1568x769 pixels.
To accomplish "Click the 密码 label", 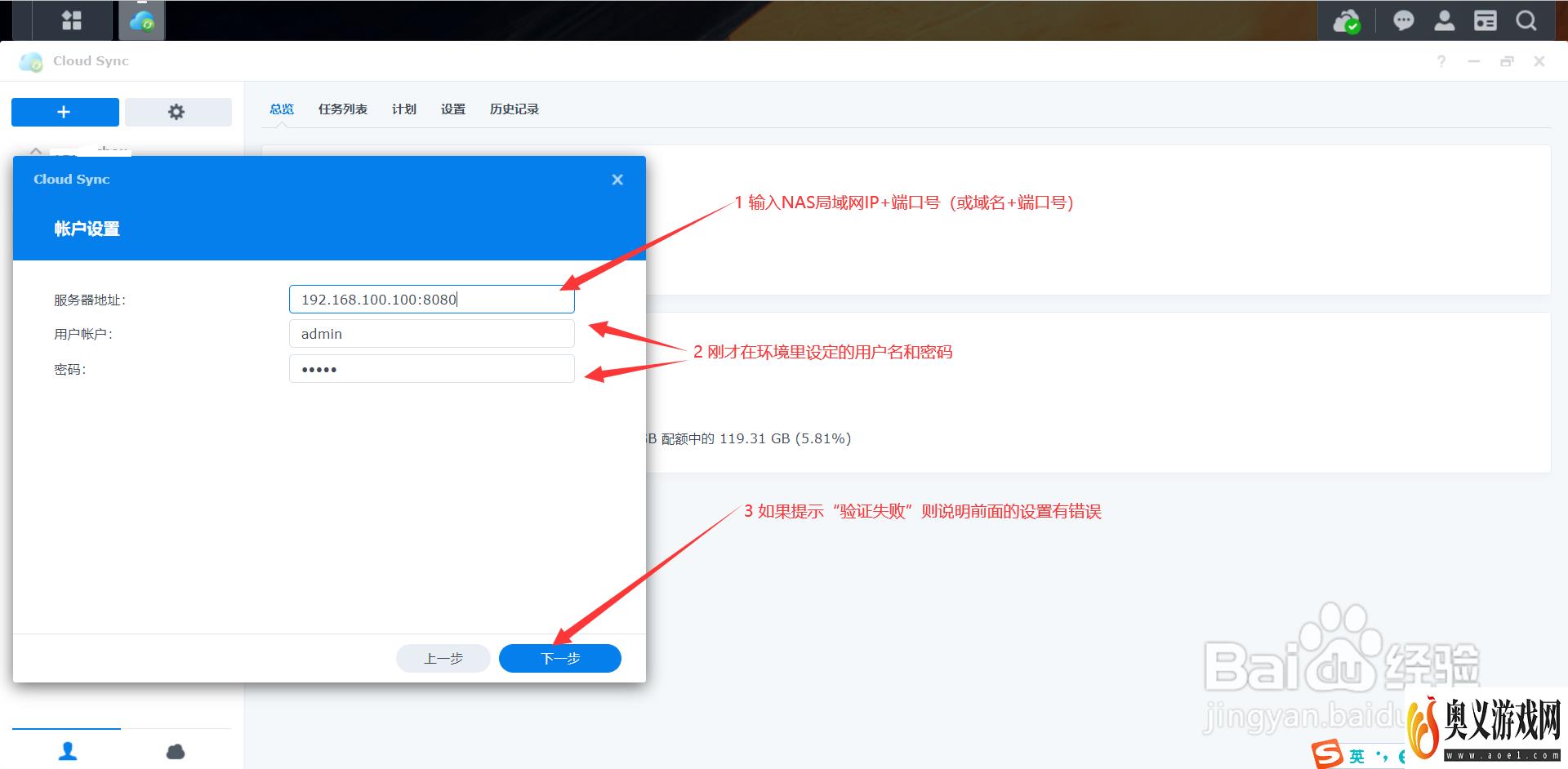I will [x=70, y=370].
